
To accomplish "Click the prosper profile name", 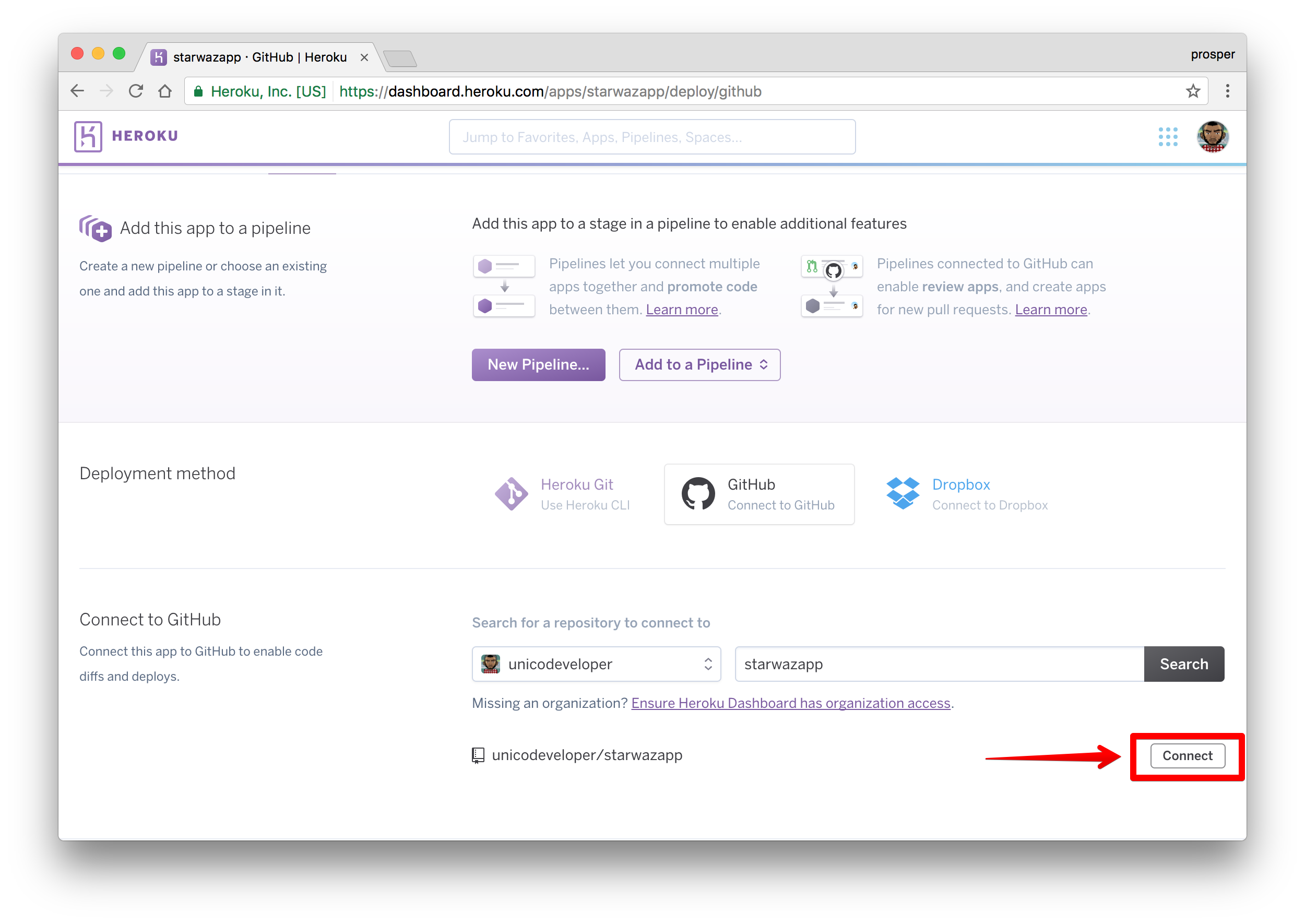I will (x=1212, y=55).
